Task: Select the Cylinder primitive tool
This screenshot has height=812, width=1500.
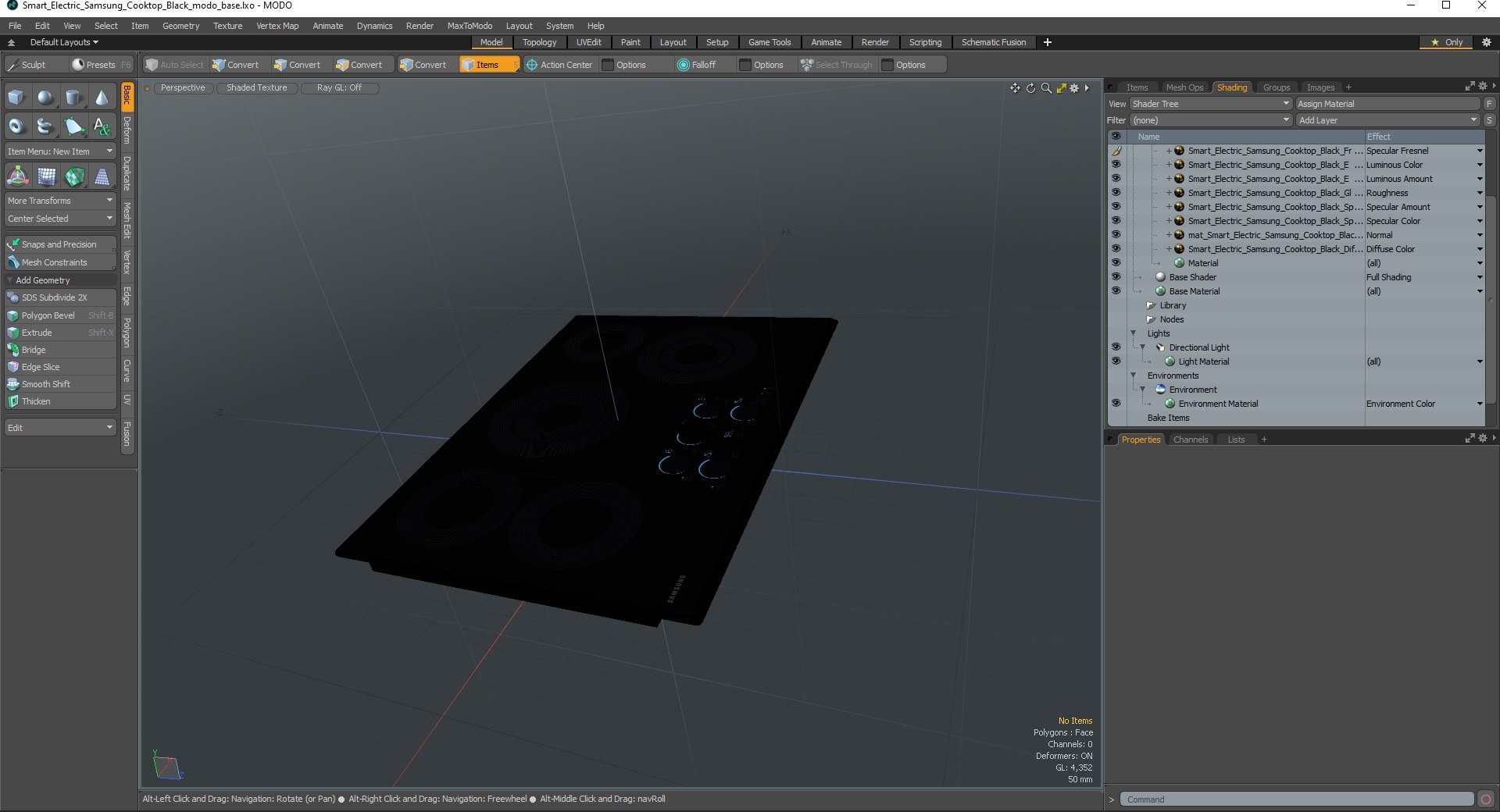Action: [73, 98]
